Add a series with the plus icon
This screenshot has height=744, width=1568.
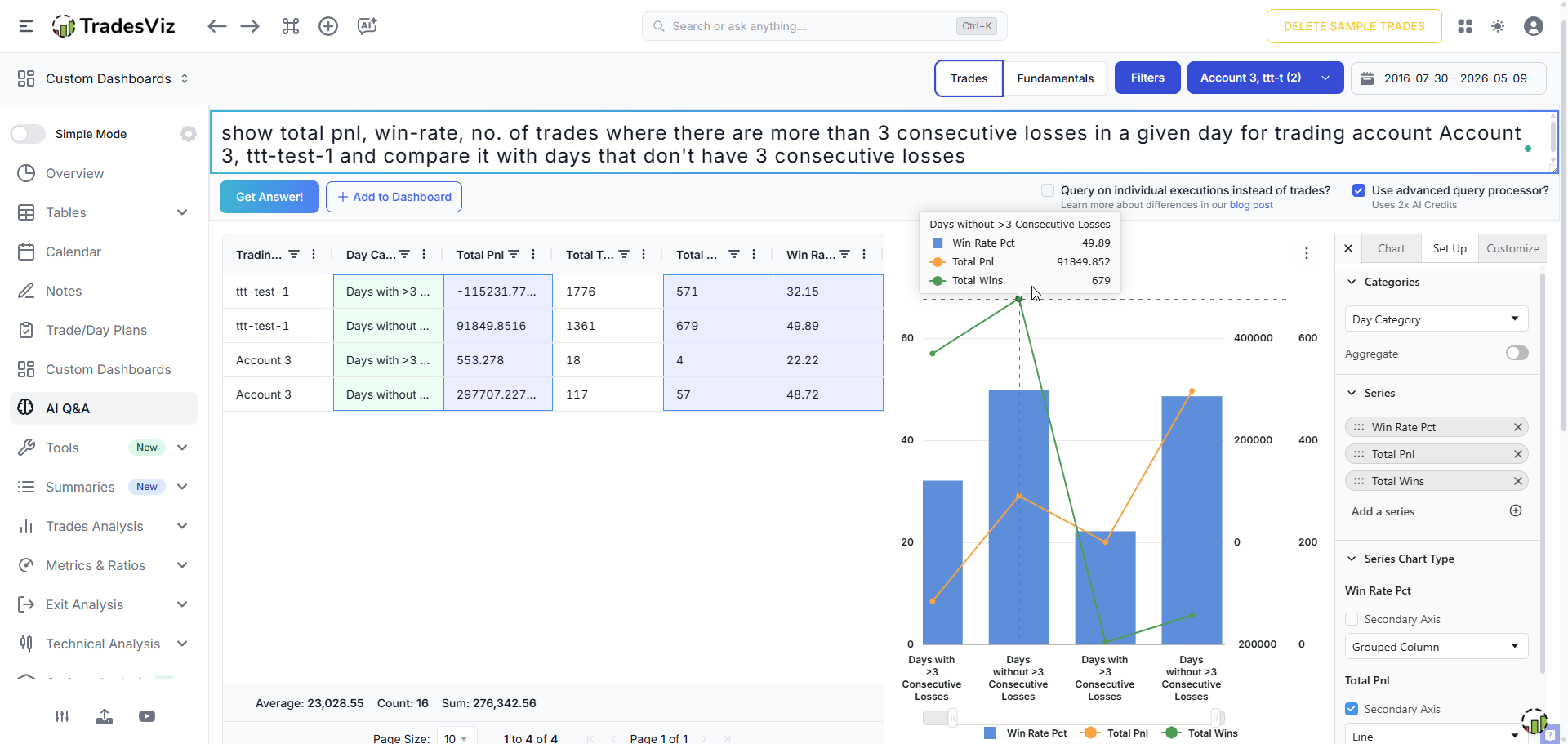[1516, 510]
